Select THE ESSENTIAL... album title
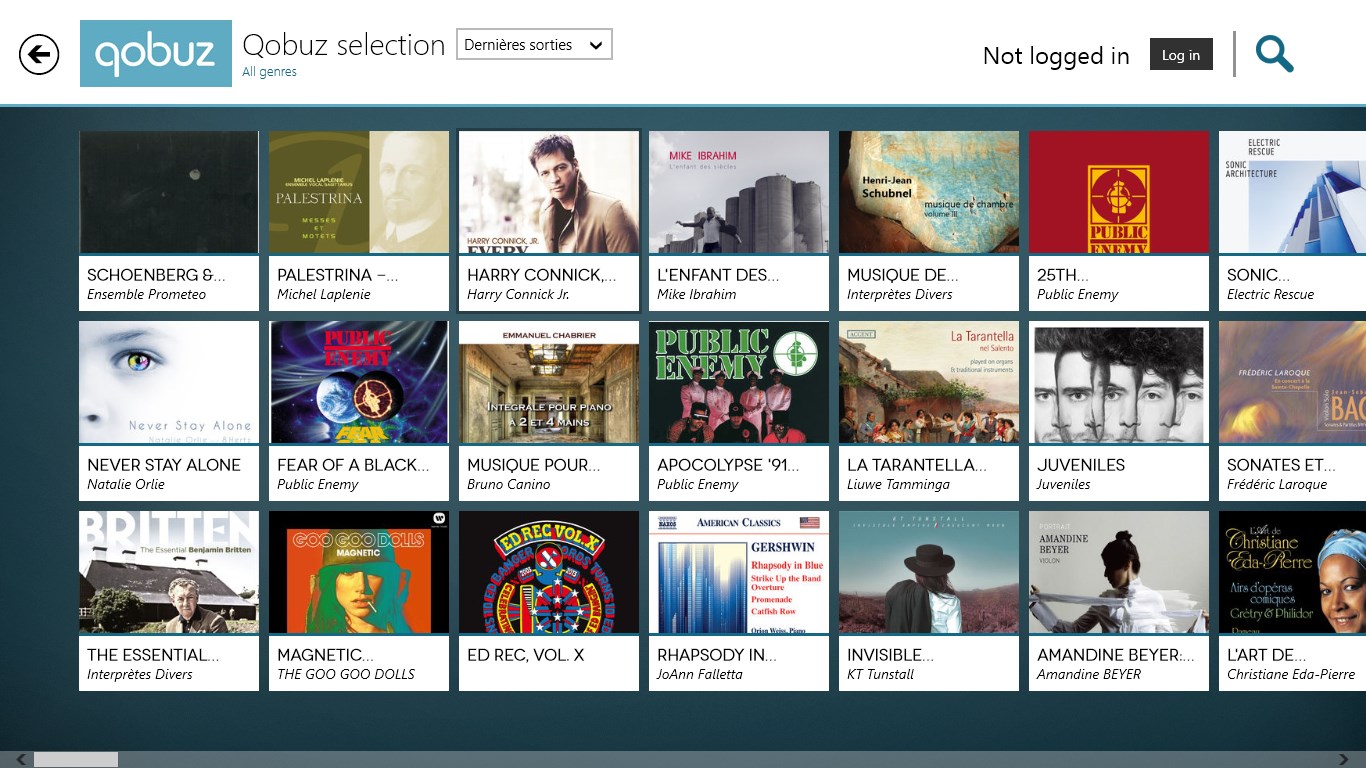The width and height of the screenshot is (1366, 768). (x=153, y=655)
